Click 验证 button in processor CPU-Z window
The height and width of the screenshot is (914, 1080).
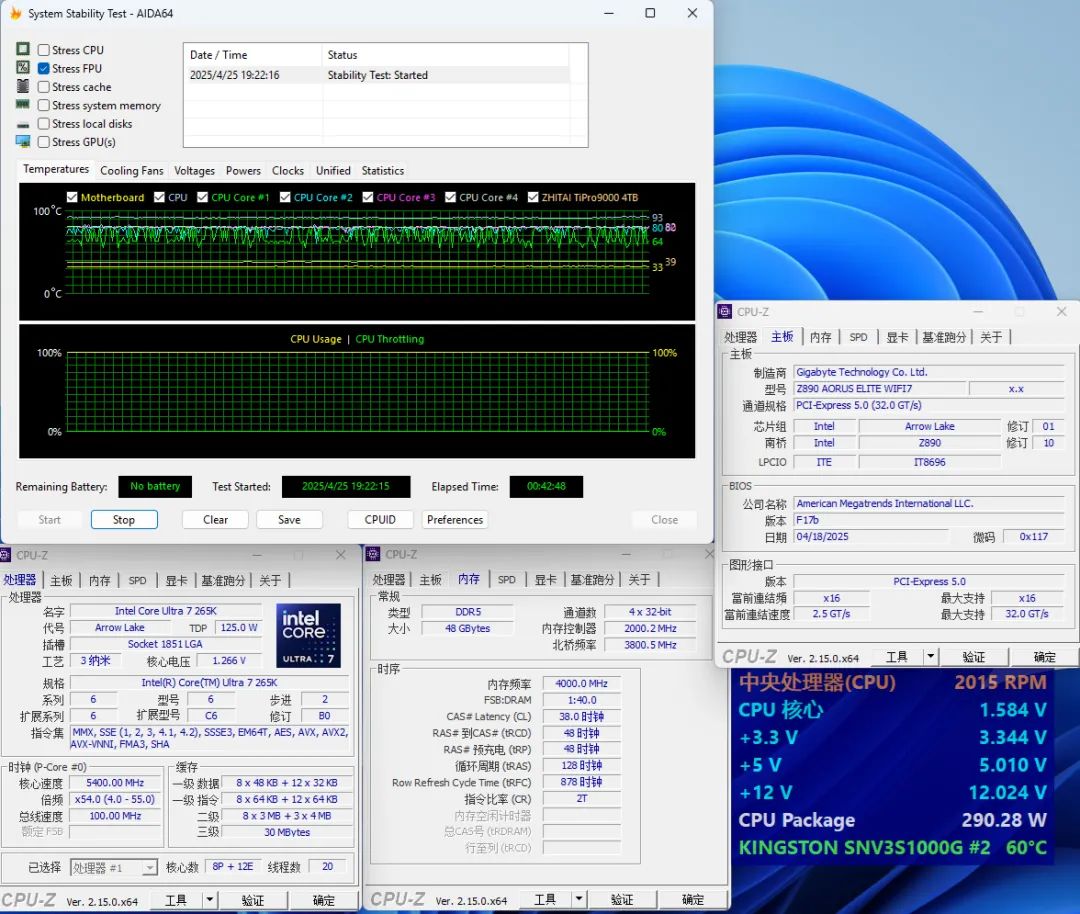[253, 900]
